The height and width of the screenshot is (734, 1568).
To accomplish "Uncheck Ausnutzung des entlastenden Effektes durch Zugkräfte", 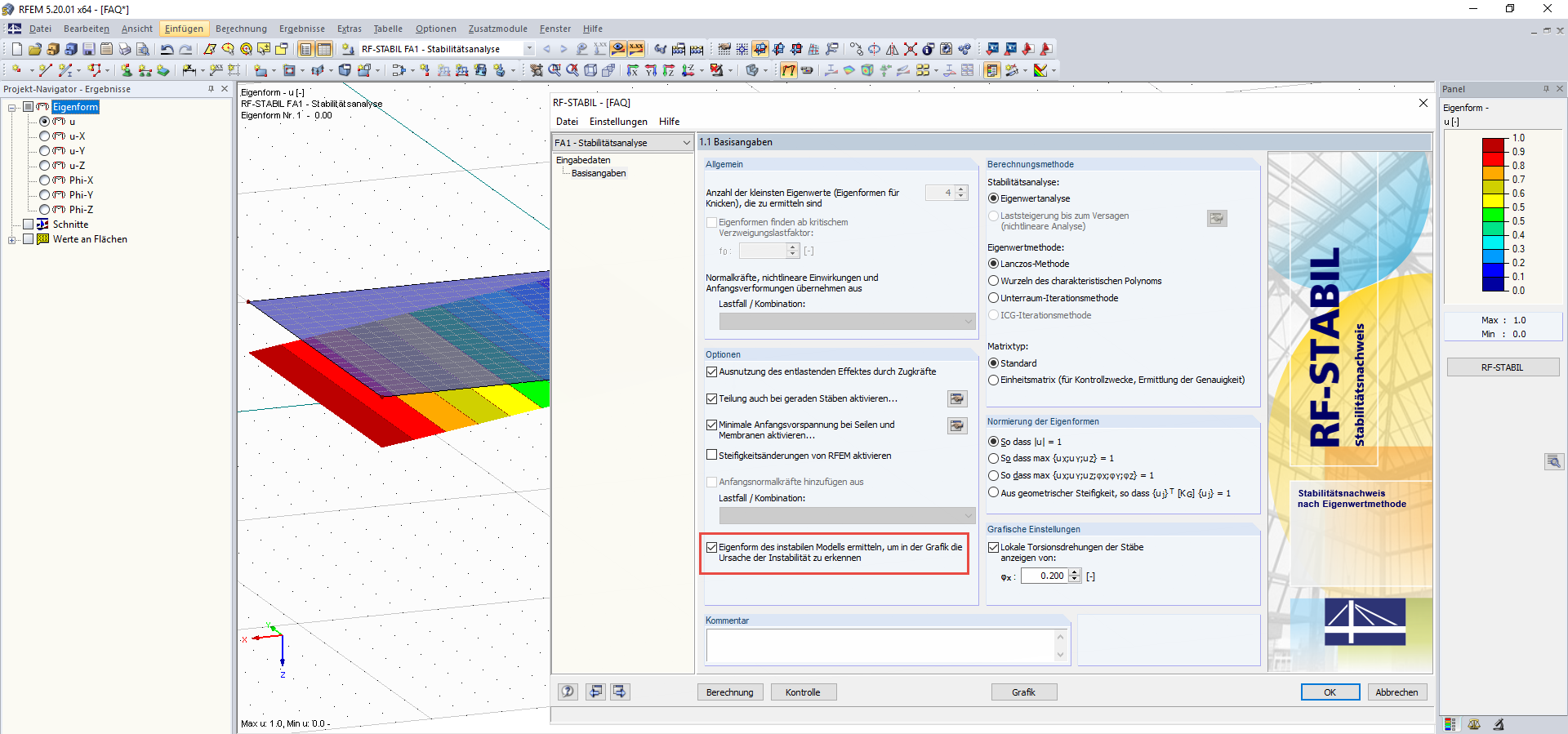I will click(x=711, y=371).
